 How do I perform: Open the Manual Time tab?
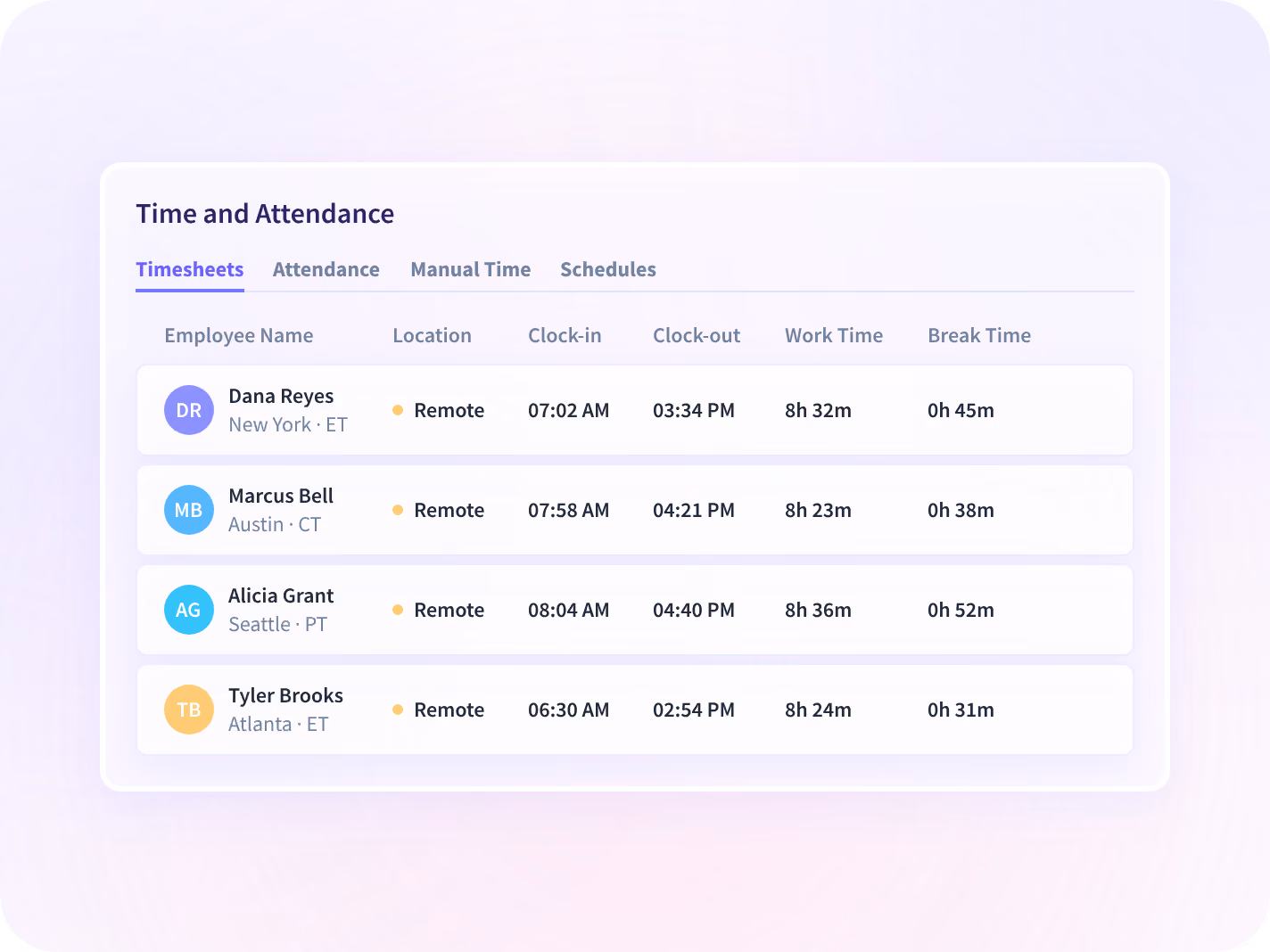[x=470, y=269]
